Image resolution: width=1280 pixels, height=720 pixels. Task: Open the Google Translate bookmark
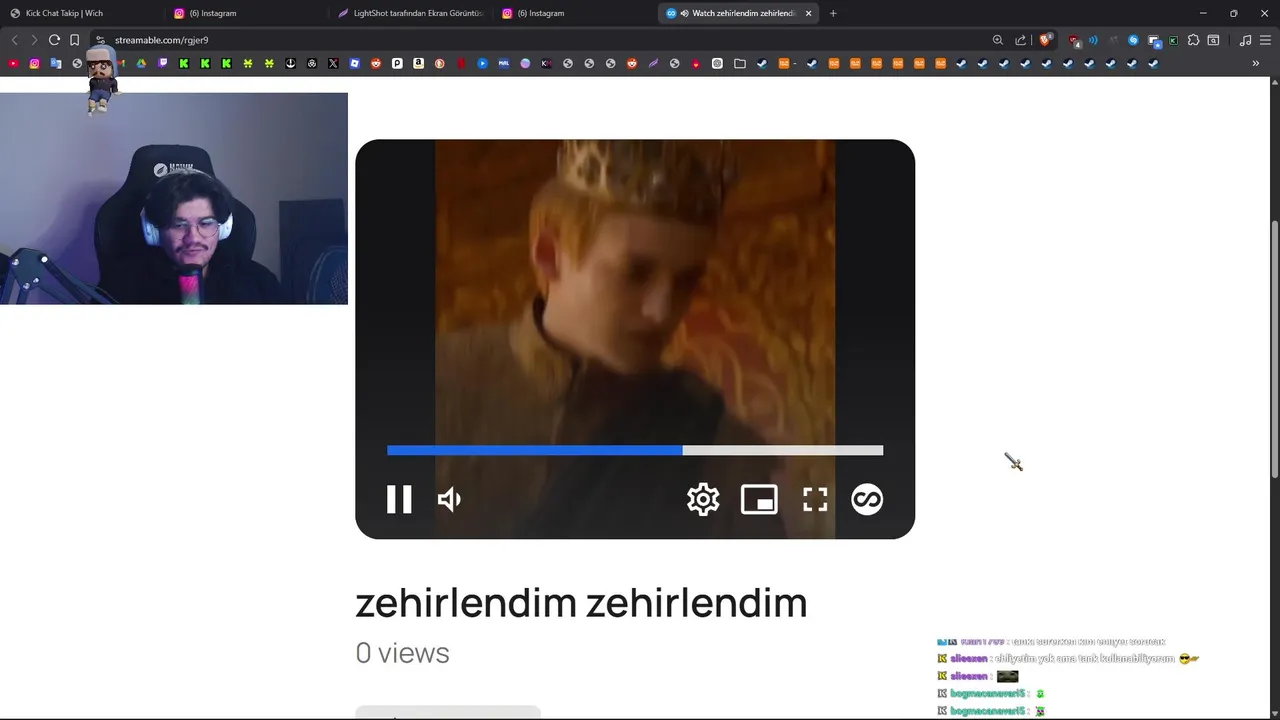[x=56, y=63]
